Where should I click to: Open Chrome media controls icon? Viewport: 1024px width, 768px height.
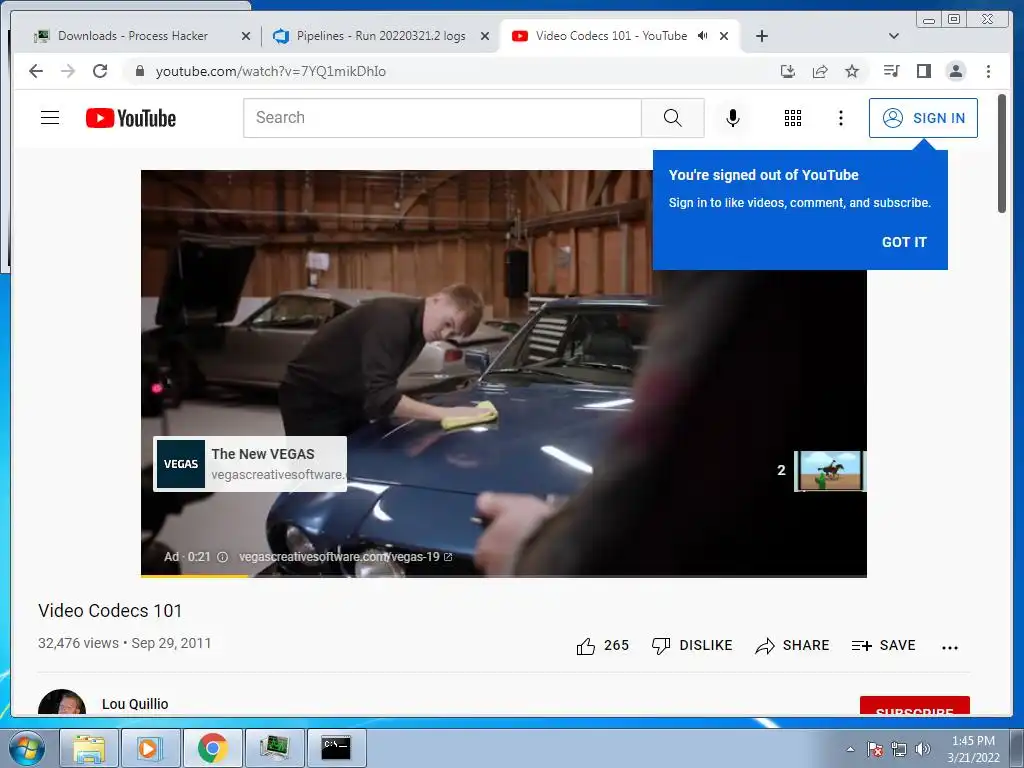tap(891, 71)
